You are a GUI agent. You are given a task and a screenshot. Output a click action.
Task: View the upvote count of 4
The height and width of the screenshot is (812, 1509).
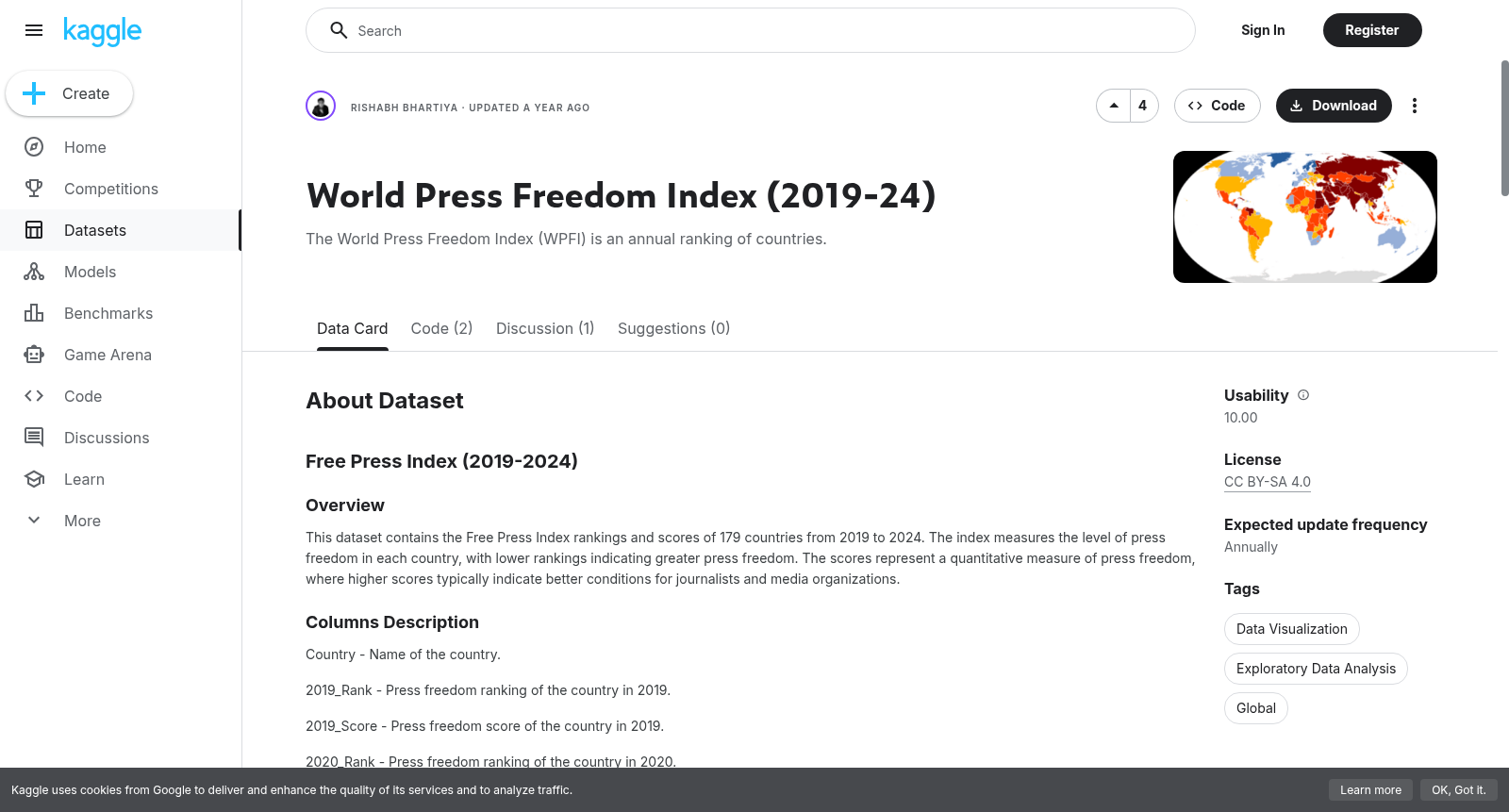point(1143,106)
